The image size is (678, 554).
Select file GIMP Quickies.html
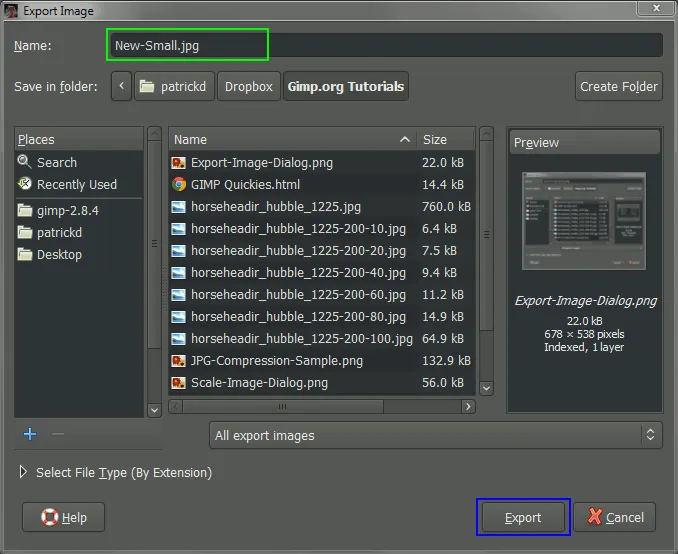322,185
